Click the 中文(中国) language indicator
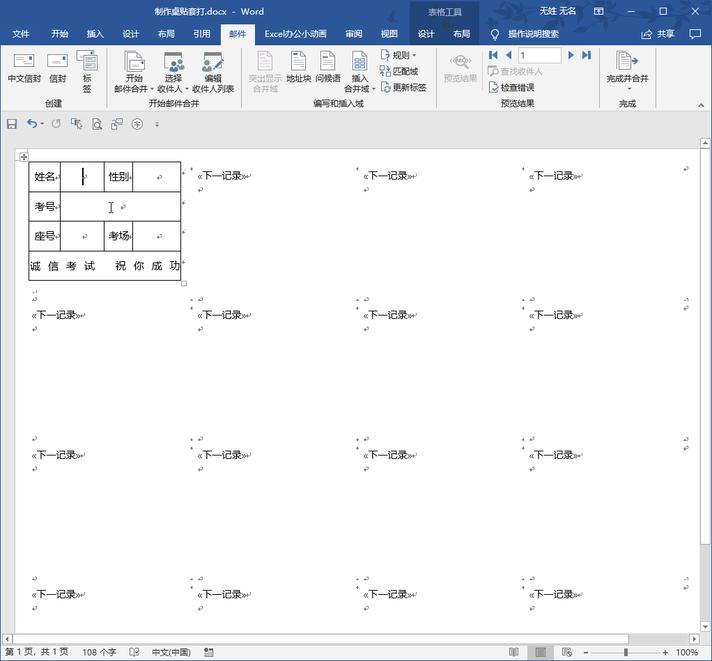 pyautogui.click(x=171, y=652)
